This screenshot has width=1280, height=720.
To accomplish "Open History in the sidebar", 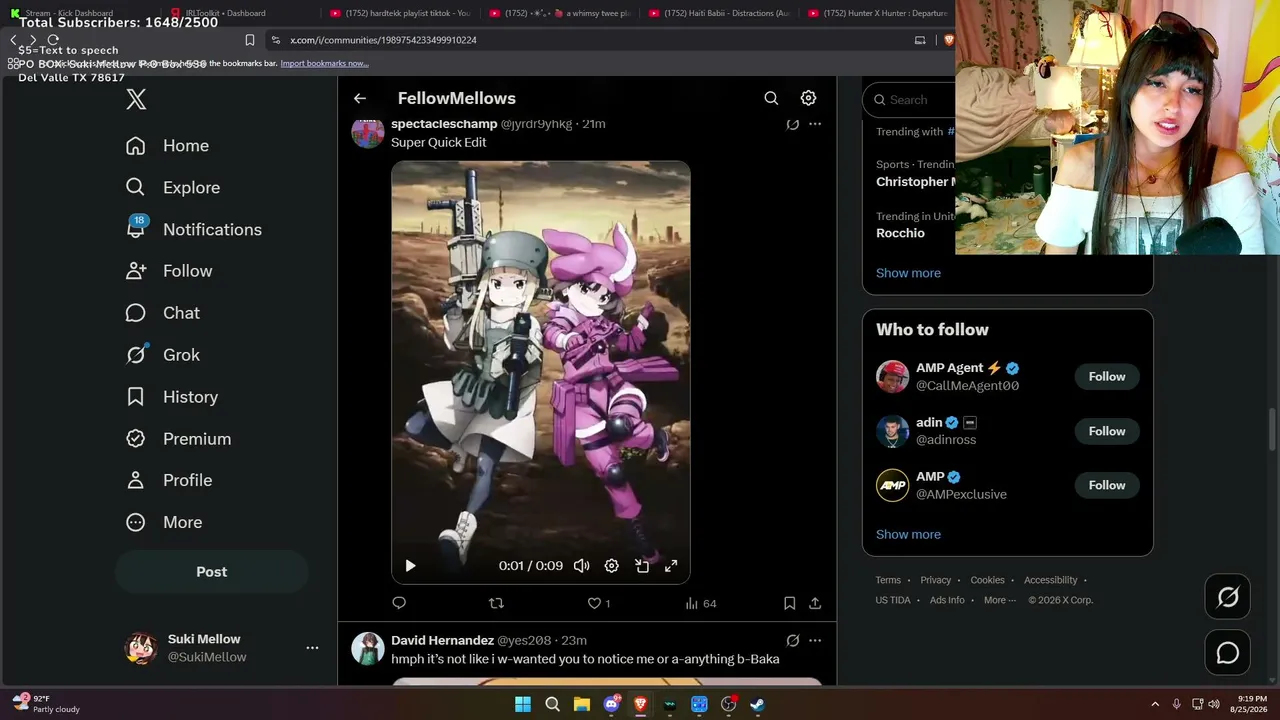I will click(x=172, y=397).
